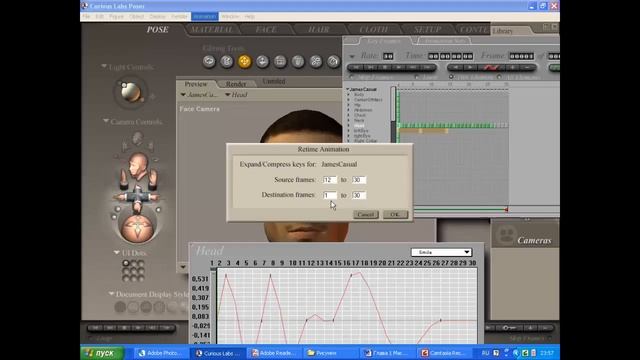Open the Animation Sets tab
Image resolution: width=640 pixels, height=360 pixels.
pos(445,41)
